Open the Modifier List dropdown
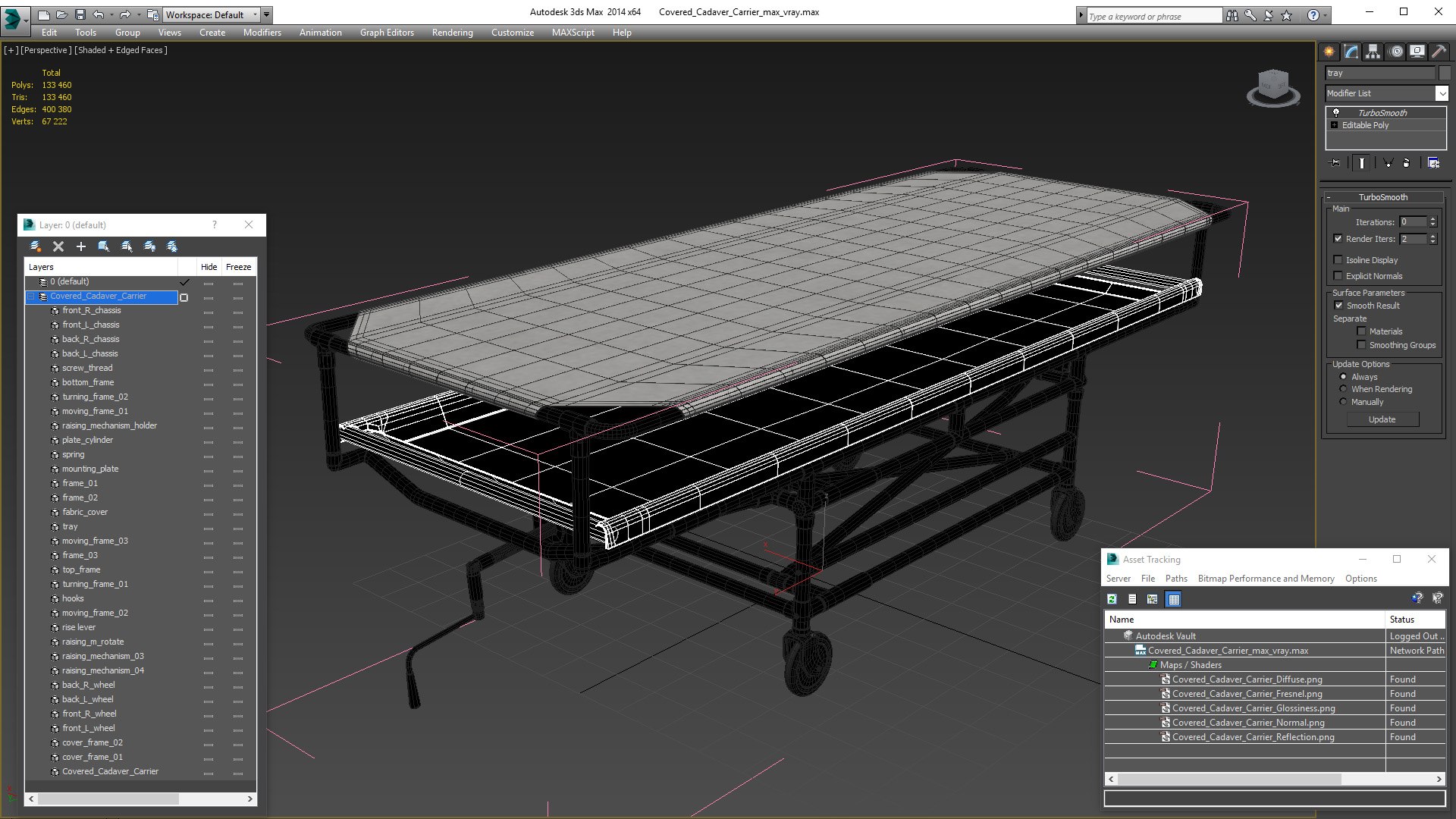Viewport: 1456px width, 819px height. click(1441, 93)
